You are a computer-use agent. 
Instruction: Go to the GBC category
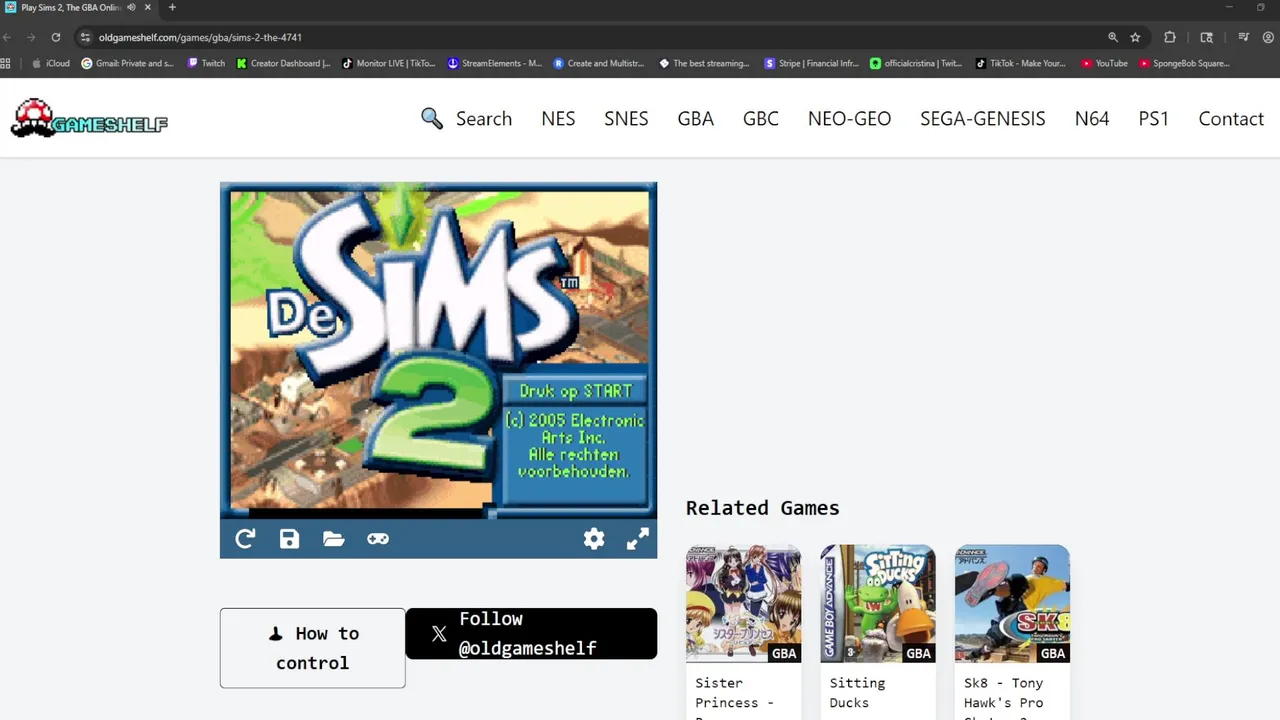[761, 118]
